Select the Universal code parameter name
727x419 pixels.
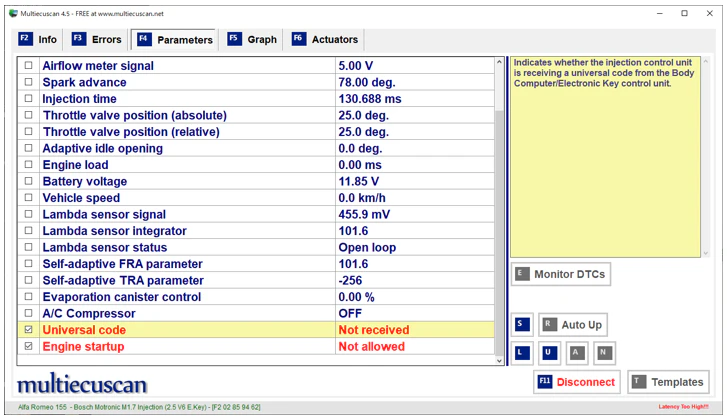coord(84,330)
